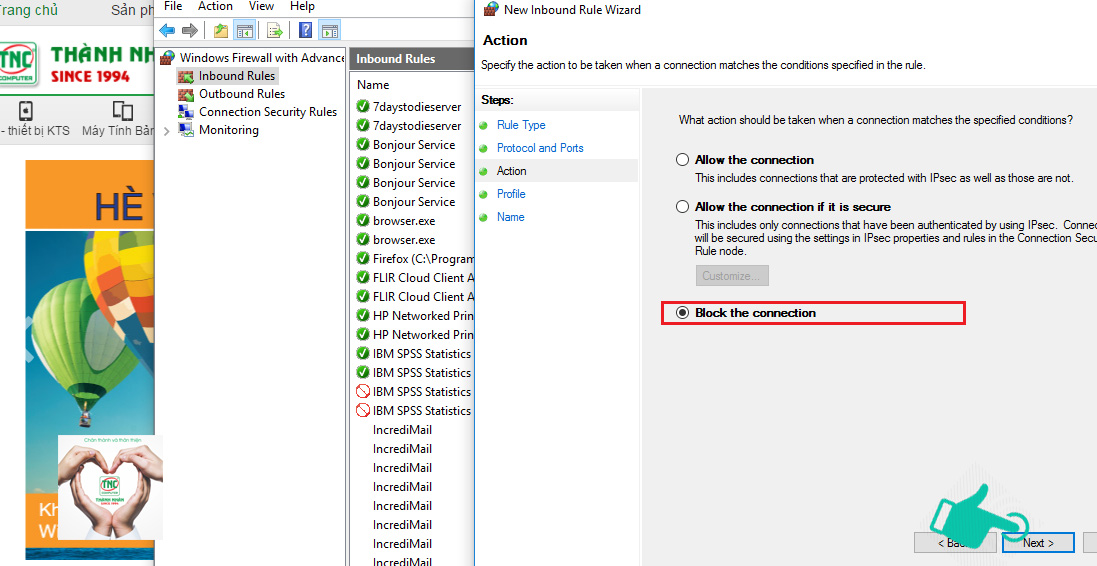This screenshot has height=566, width=1097.
Task: Toggle the Show/Hide Action Pane icon
Action: (x=330, y=30)
